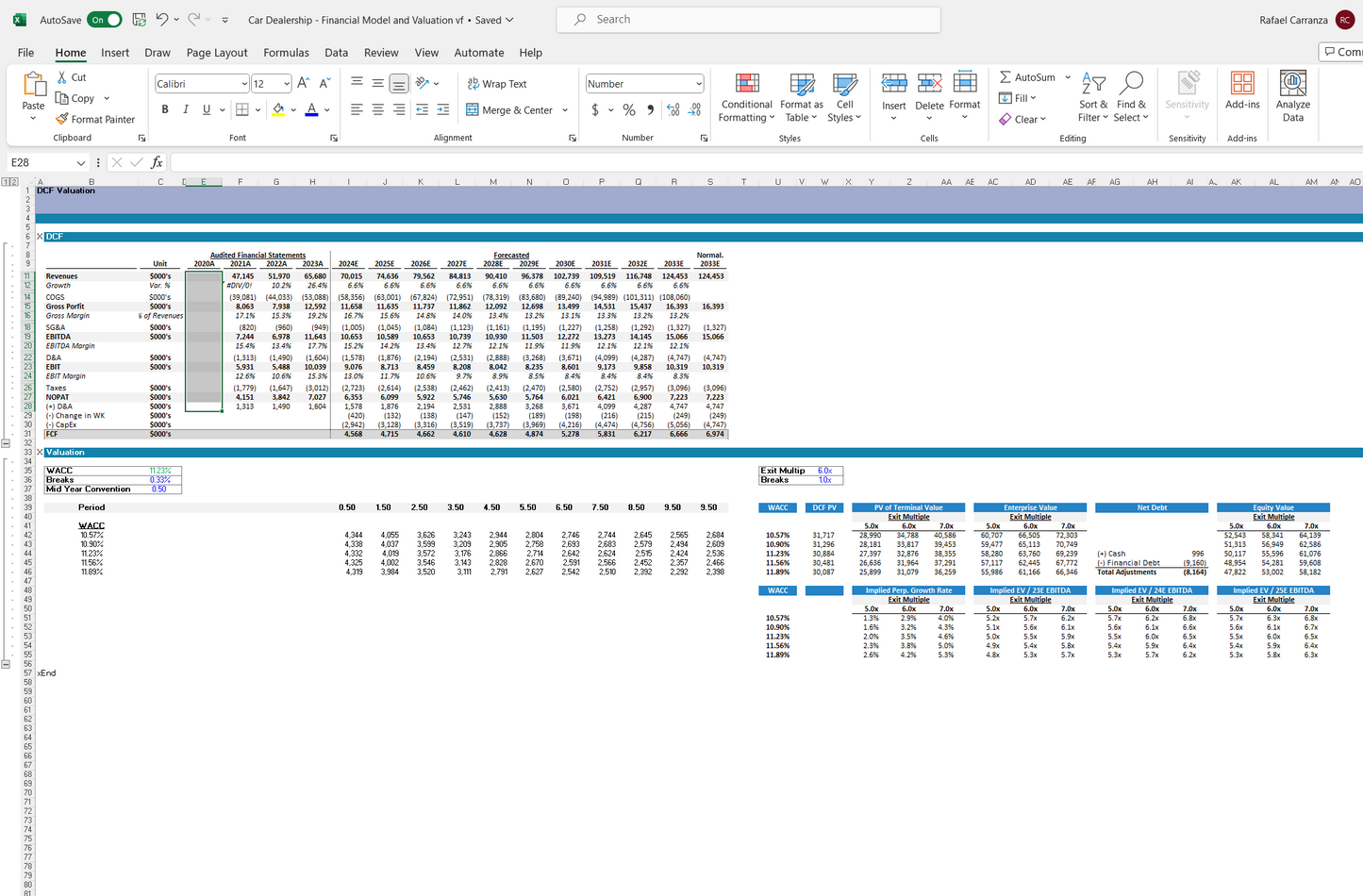This screenshot has width=1363, height=896.
Task: Click the Cut button
Action: click(71, 77)
